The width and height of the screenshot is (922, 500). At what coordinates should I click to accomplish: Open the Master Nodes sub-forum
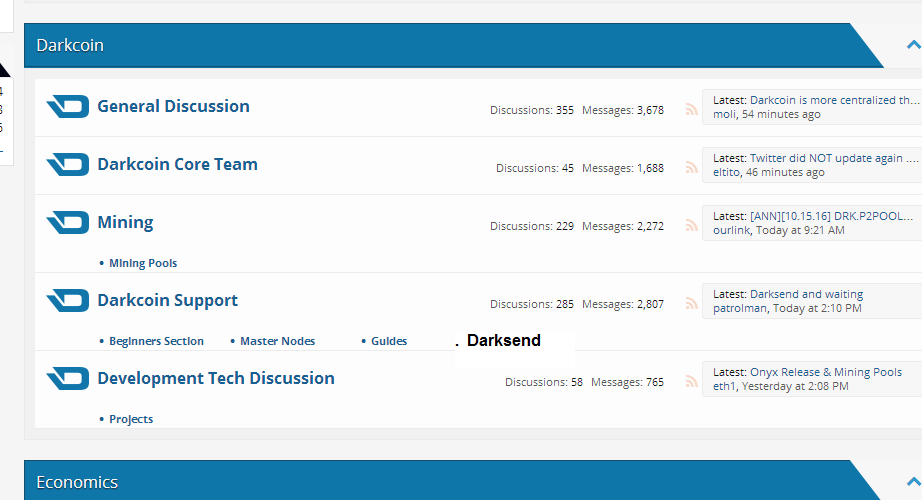[x=278, y=341]
